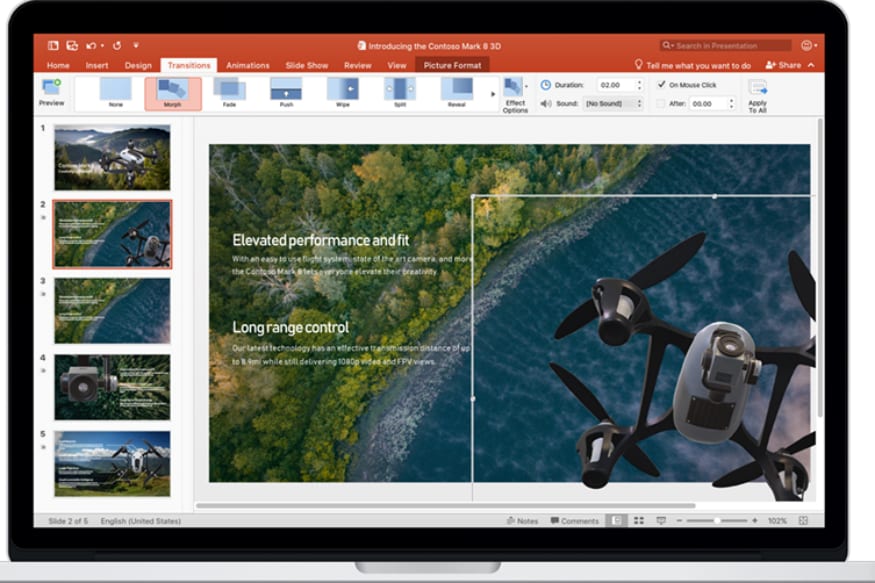Click the Sound speaker icon
Image resolution: width=875 pixels, height=583 pixels.
(546, 104)
